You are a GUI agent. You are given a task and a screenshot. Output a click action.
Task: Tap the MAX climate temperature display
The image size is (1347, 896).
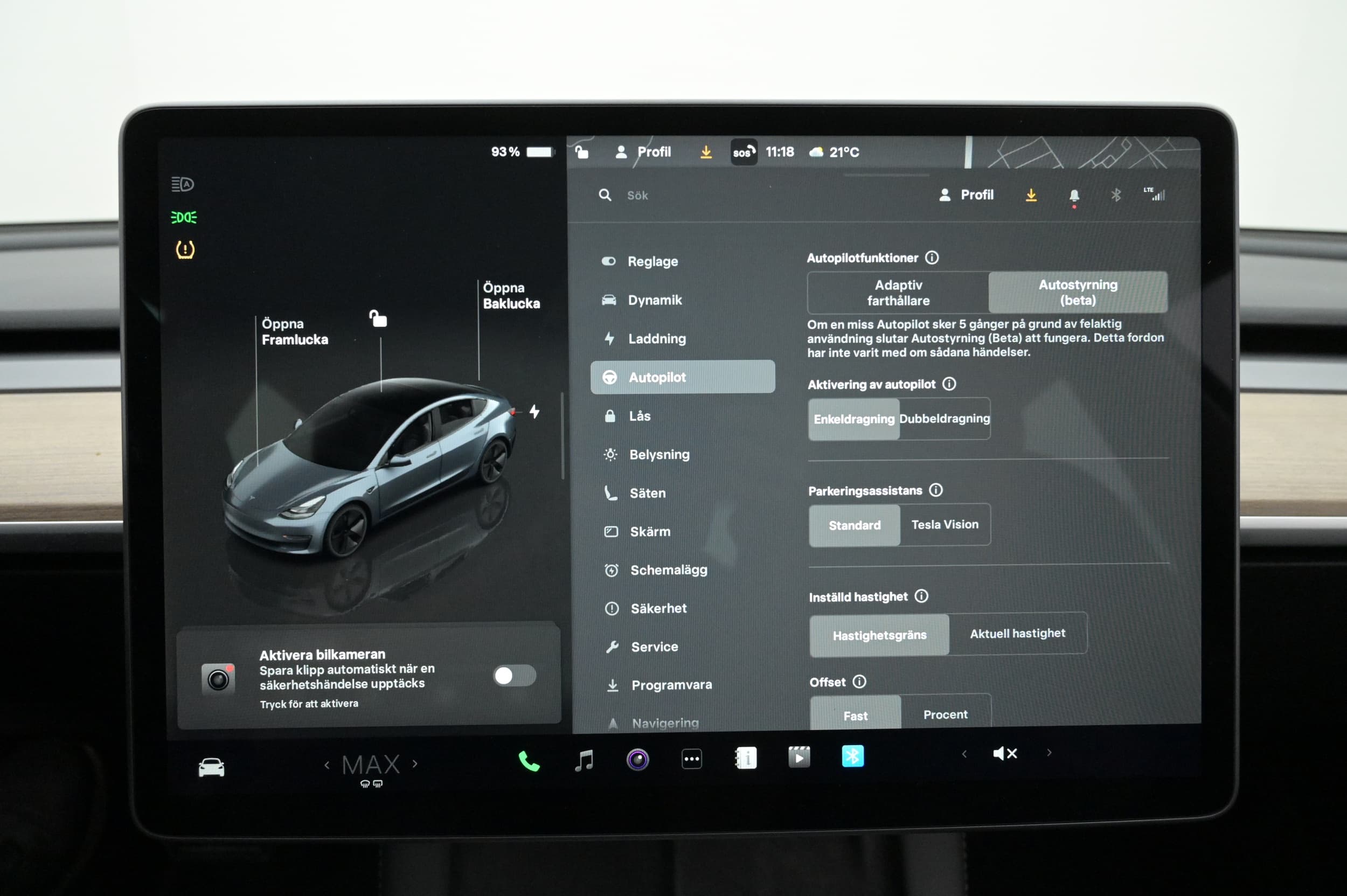click(371, 765)
